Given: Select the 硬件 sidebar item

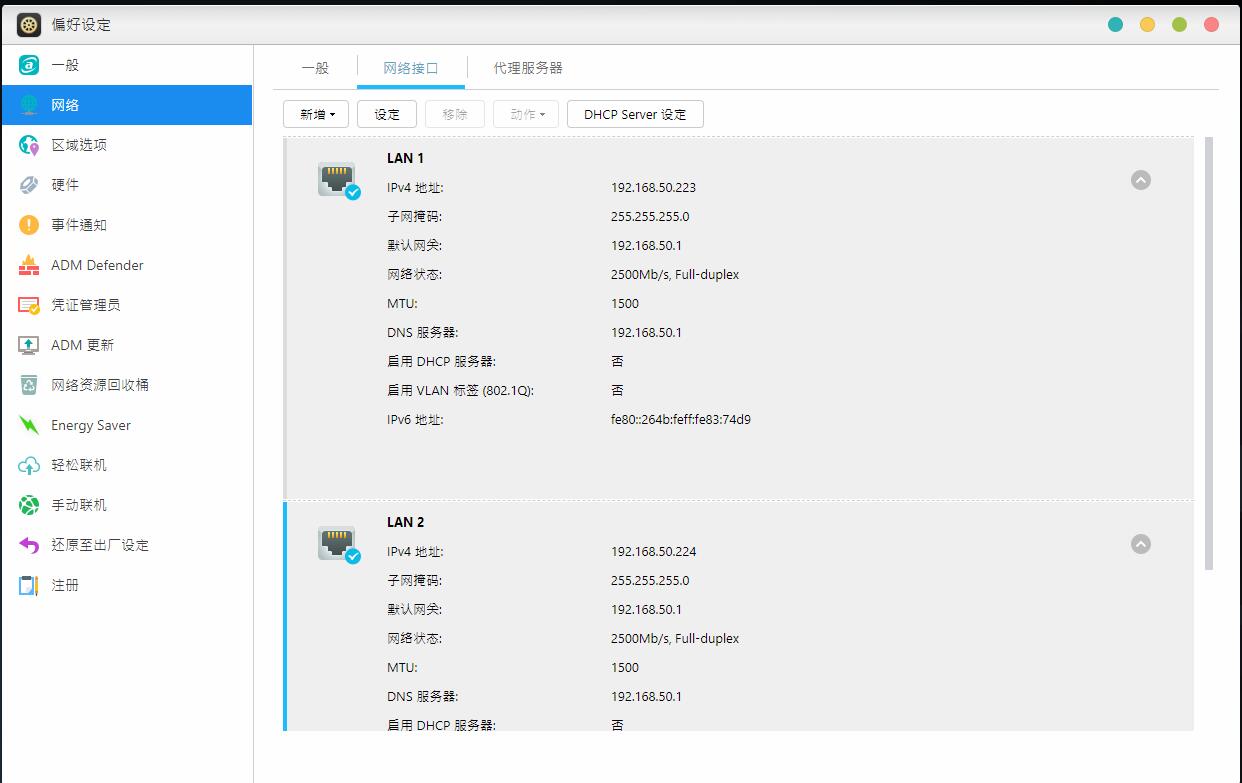Looking at the screenshot, I should (63, 184).
